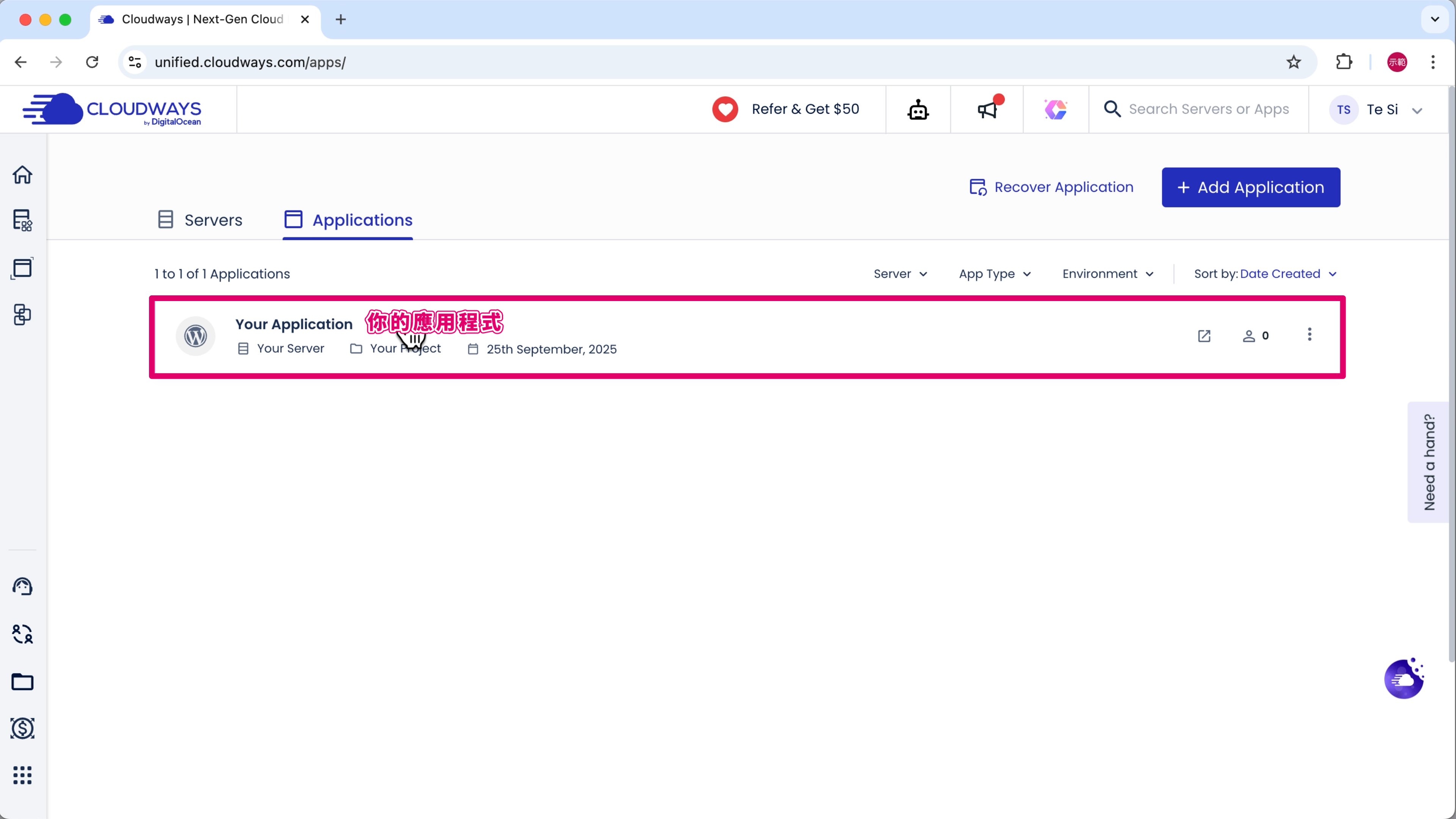Click the Search Servers or Apps field

pos(1208,109)
